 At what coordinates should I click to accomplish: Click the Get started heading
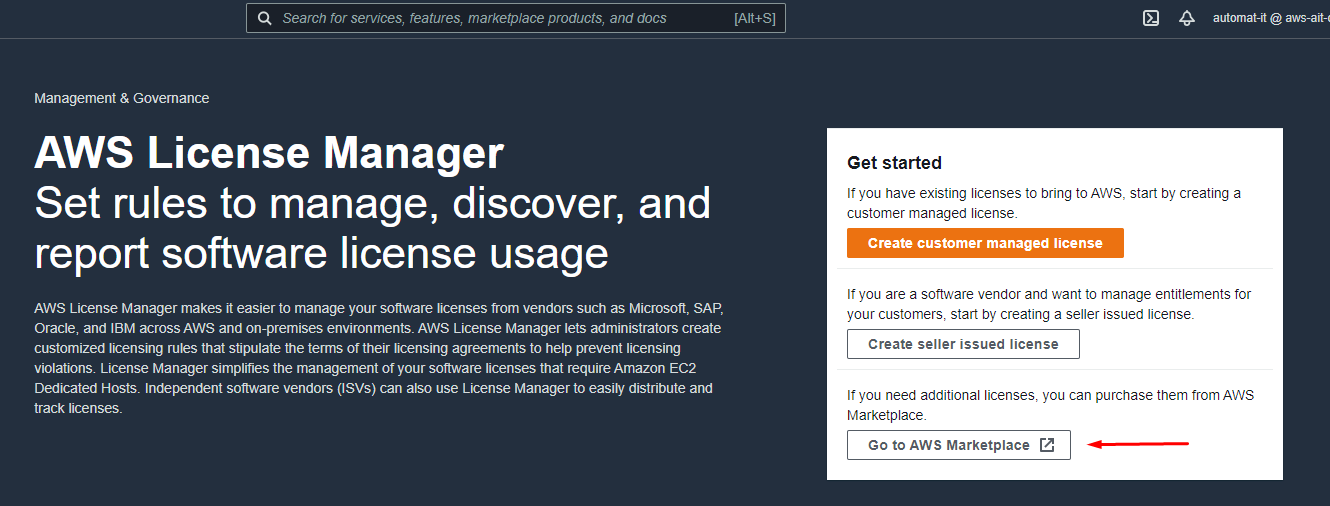[894, 163]
